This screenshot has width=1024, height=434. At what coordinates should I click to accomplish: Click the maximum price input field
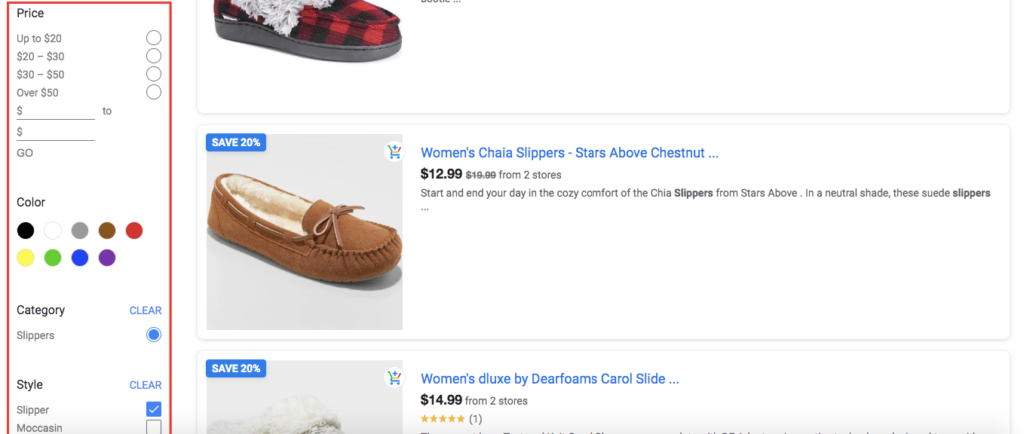click(56, 132)
